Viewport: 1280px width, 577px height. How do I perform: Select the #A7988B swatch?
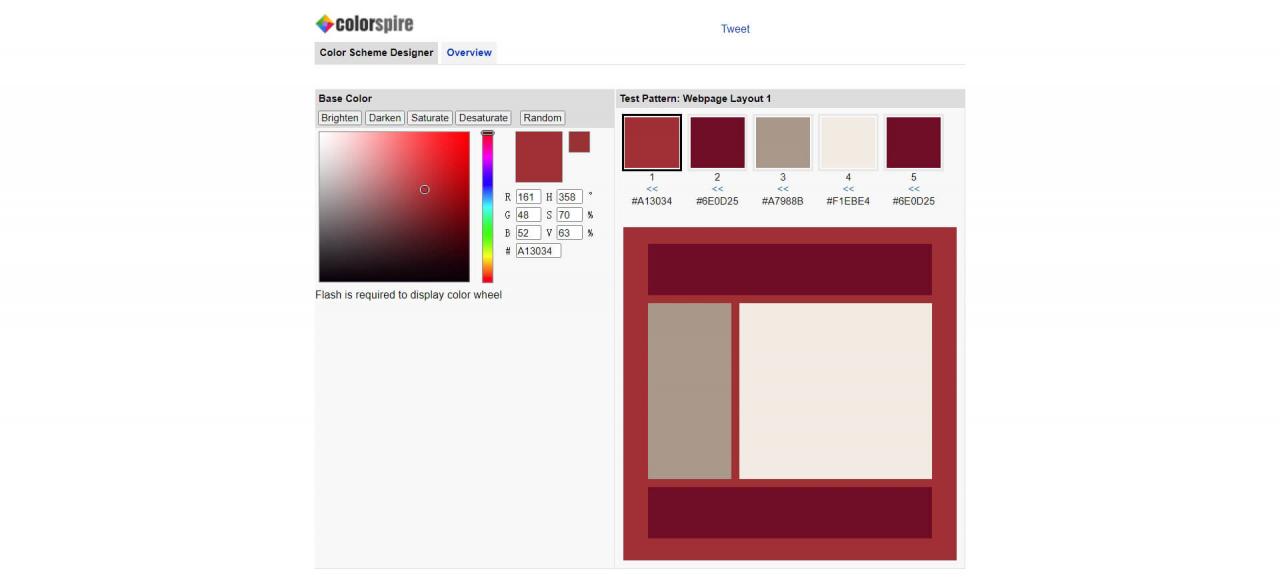point(785,141)
